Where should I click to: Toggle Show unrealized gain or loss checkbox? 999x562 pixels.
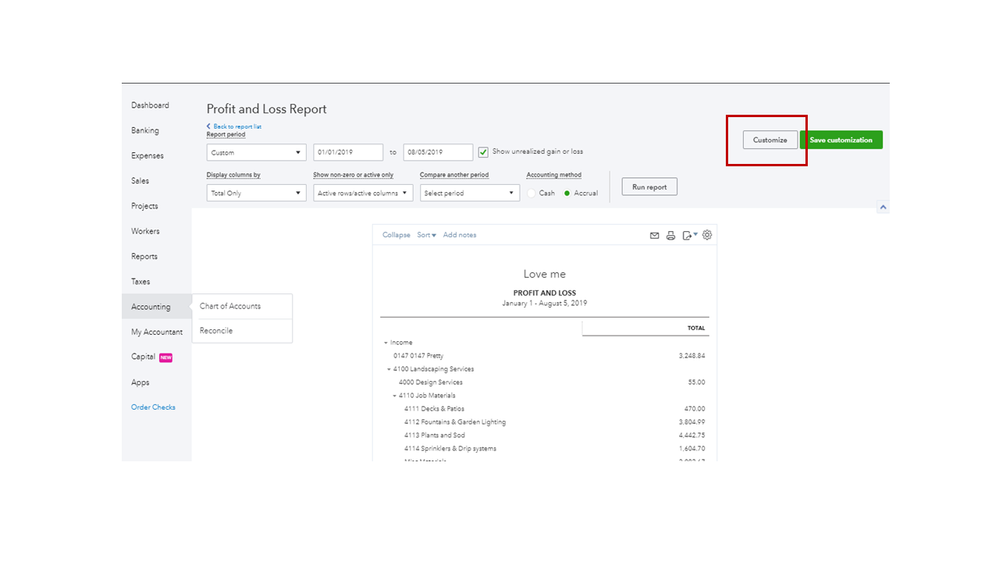click(x=484, y=152)
